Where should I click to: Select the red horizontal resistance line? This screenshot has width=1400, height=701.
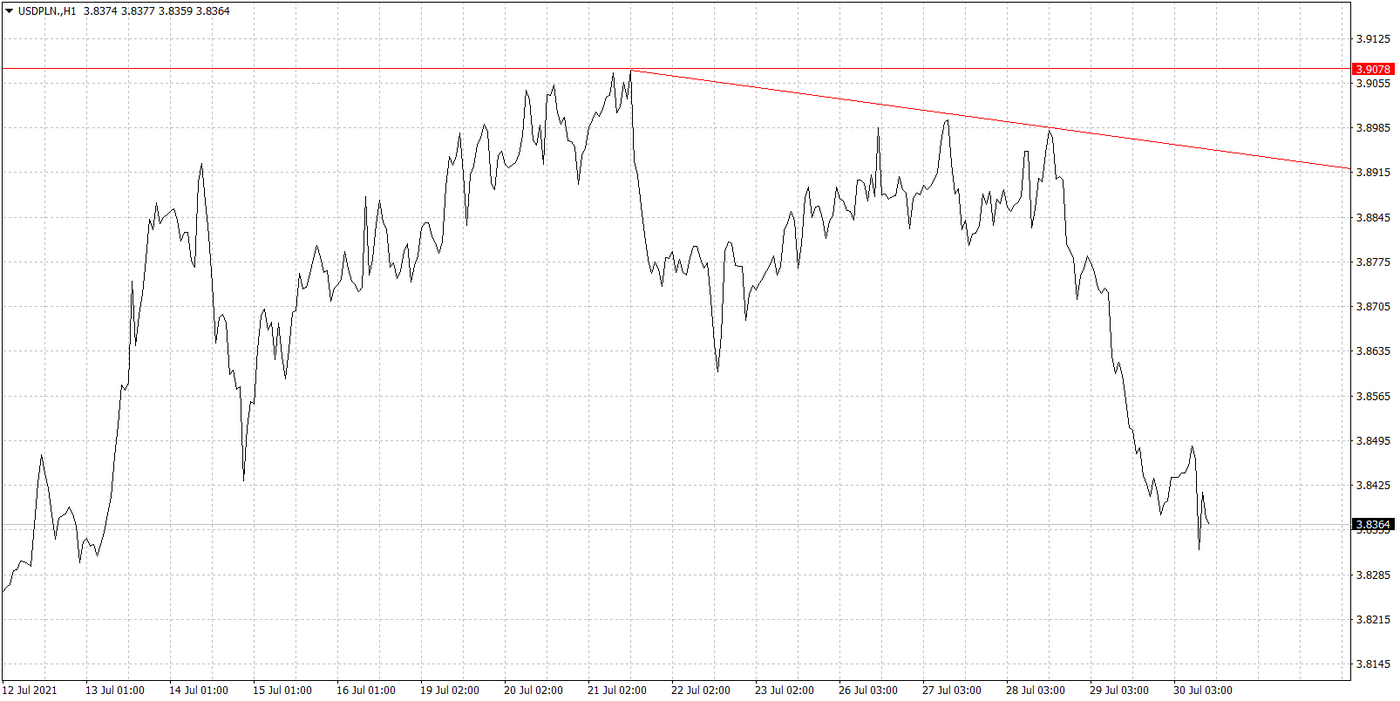300,69
